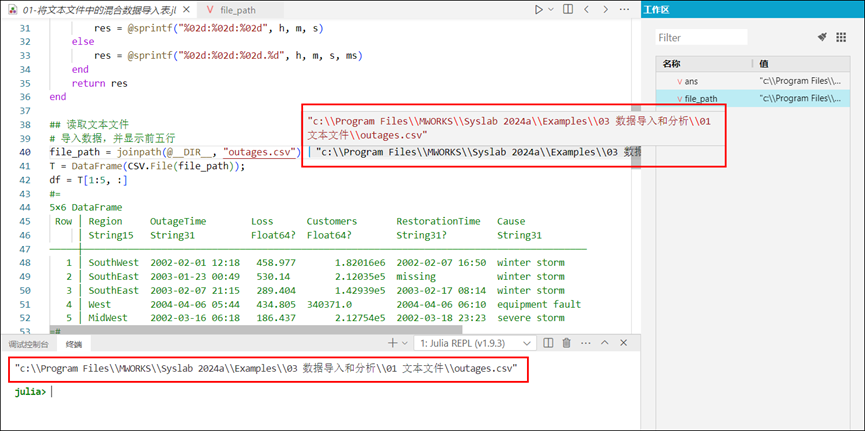Click the value of file_path variable
865x431 pixels.
pos(800,99)
